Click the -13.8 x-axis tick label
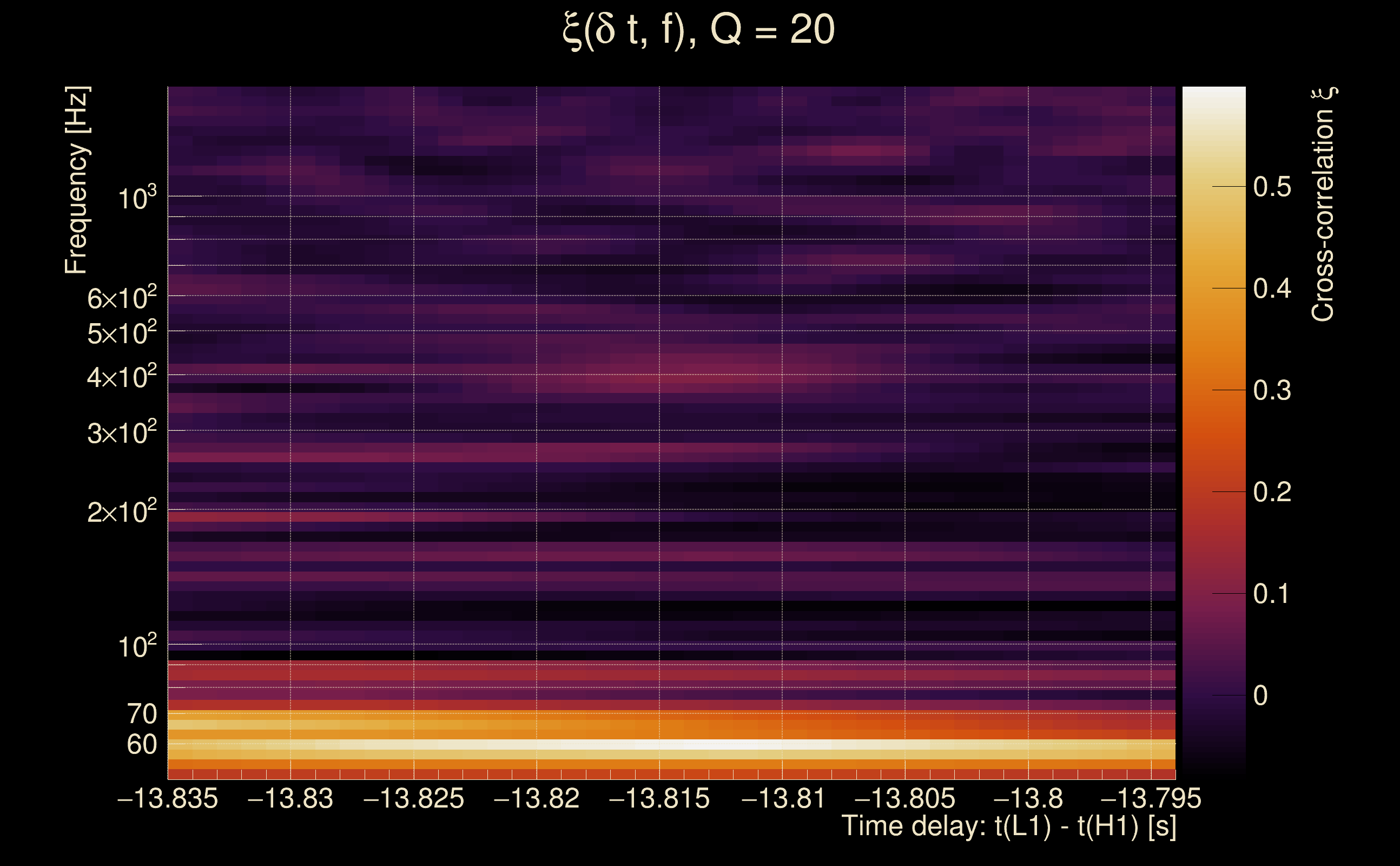1400x866 pixels. [x=1028, y=798]
